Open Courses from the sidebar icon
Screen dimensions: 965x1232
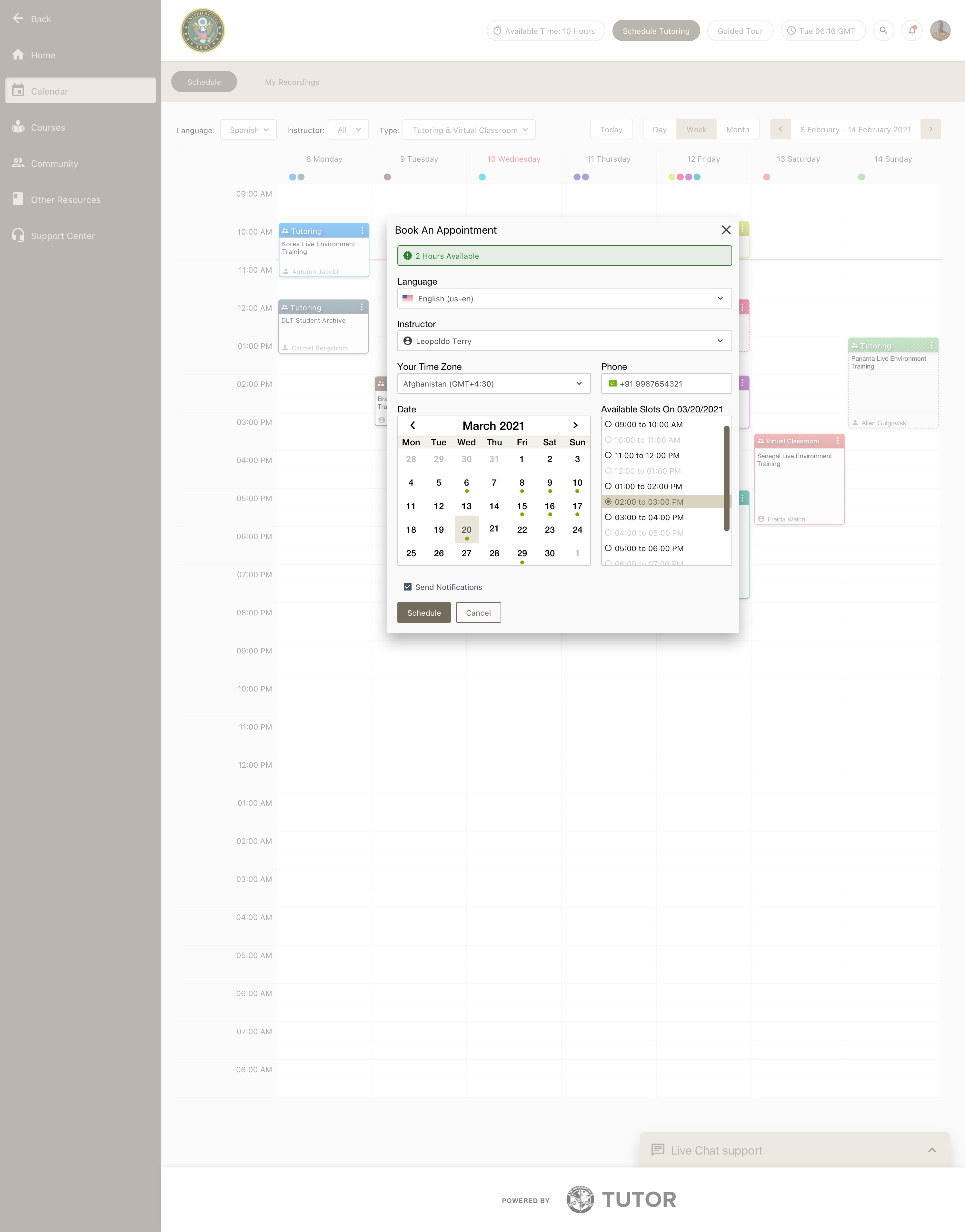(x=18, y=127)
